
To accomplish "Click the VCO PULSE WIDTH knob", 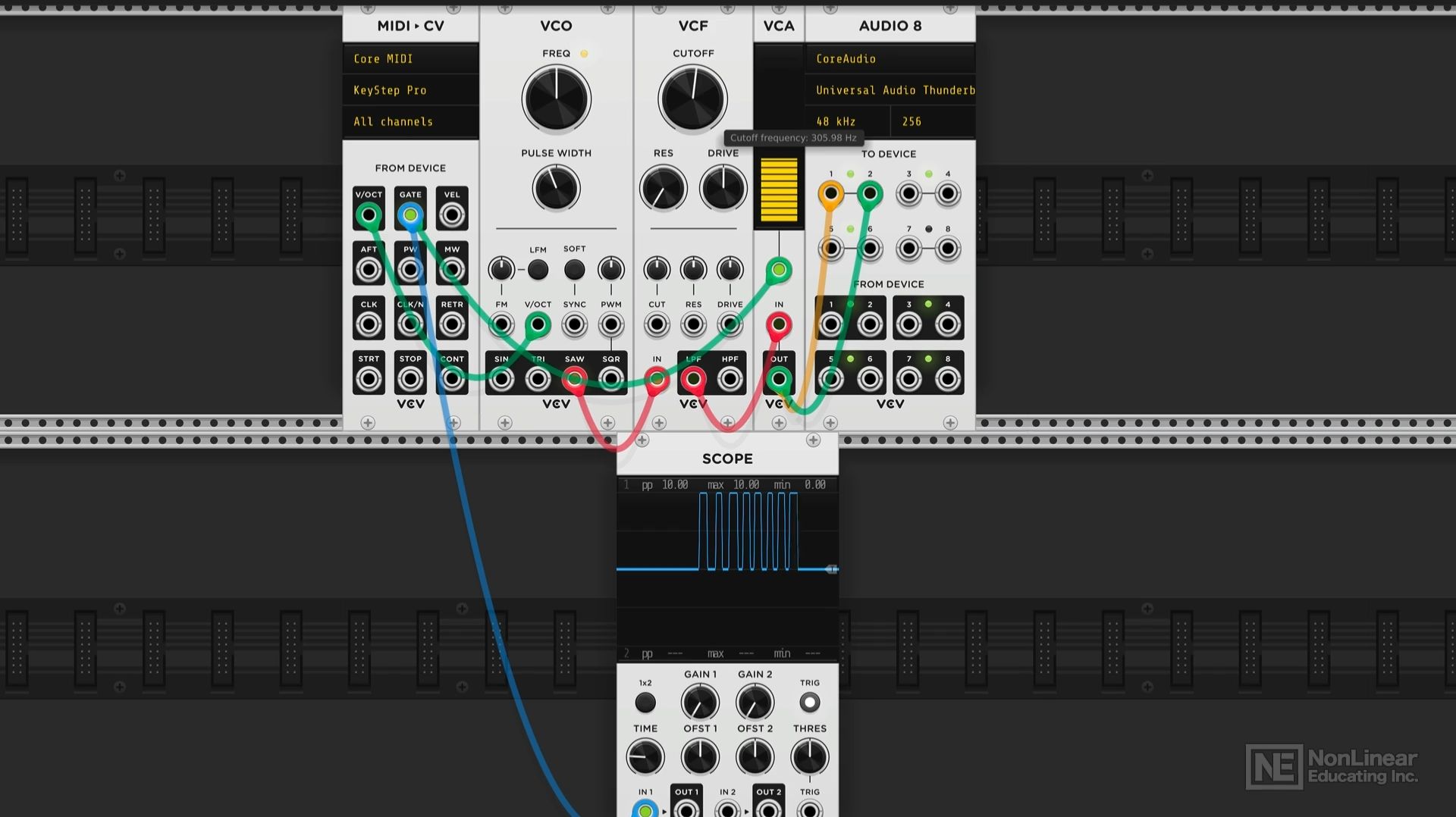I will tap(556, 189).
